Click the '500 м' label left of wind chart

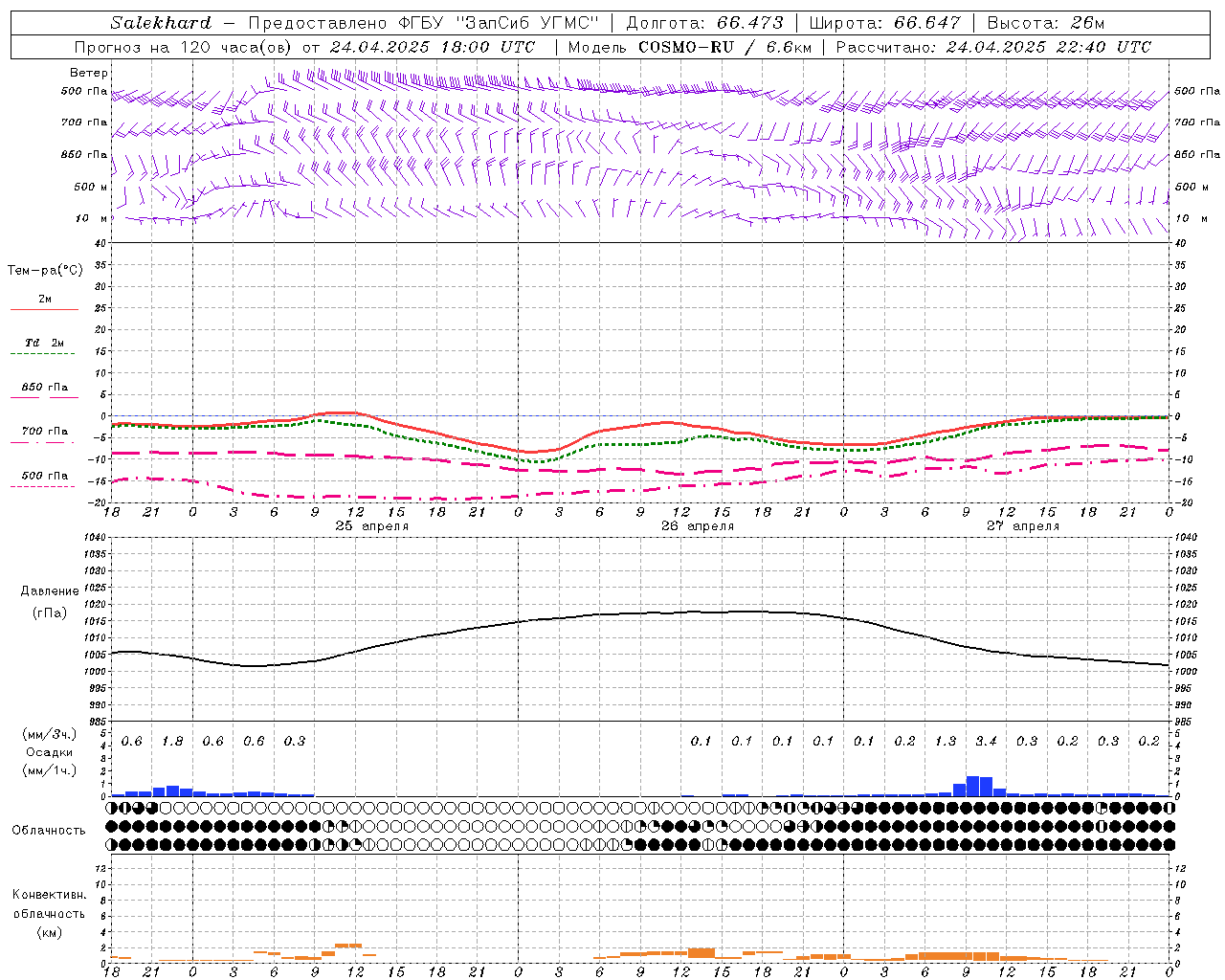(x=91, y=188)
